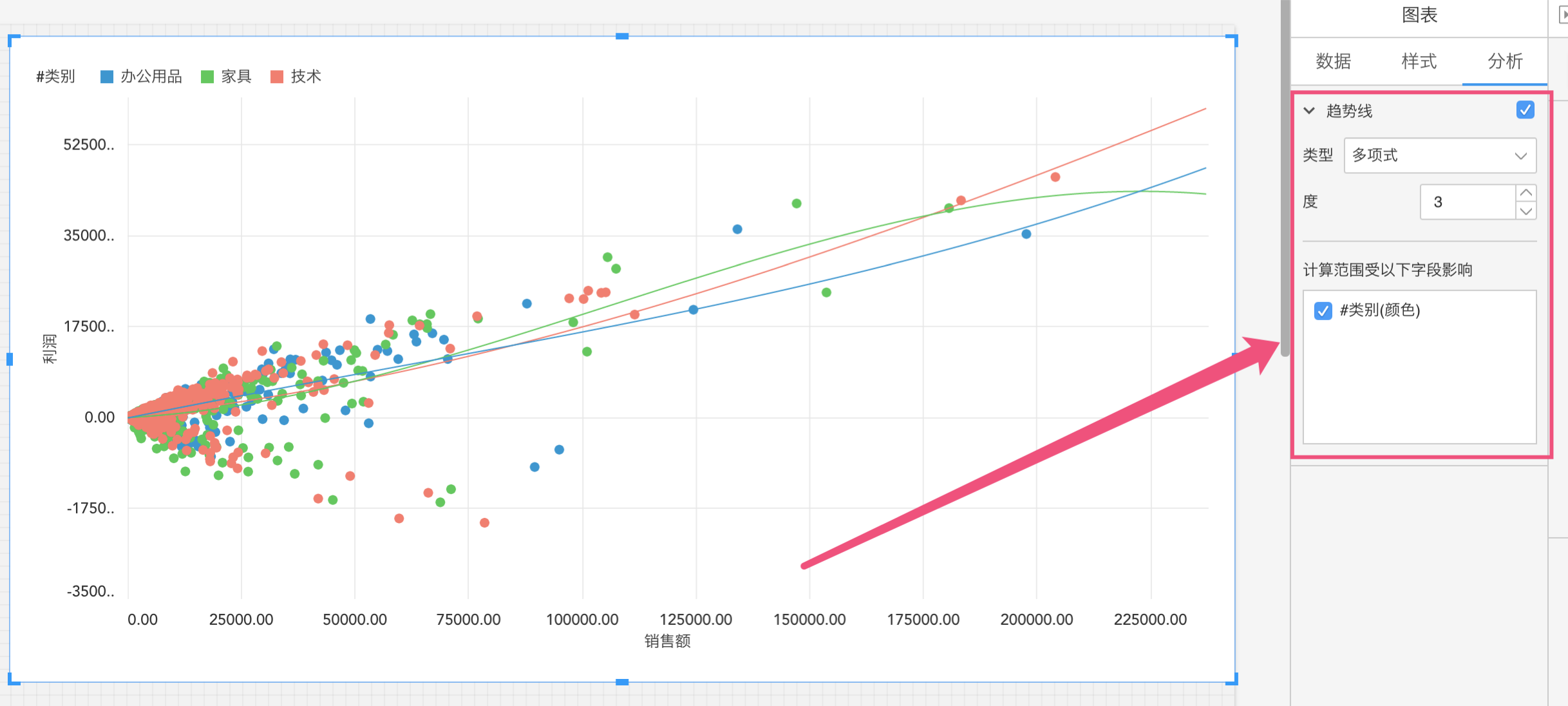
Task: Uncheck the 趋势线 enable checkbox
Action: (1525, 110)
